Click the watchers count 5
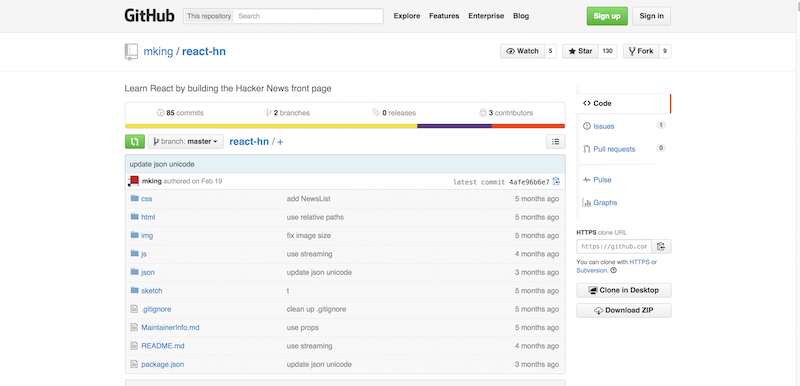800x386 pixels. click(x=551, y=51)
